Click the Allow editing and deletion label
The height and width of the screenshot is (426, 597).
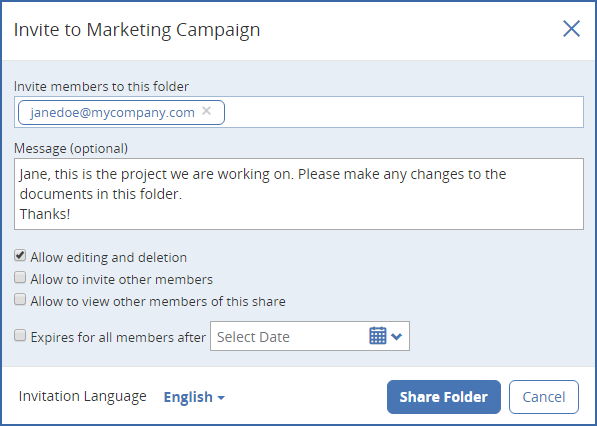[x=109, y=257]
